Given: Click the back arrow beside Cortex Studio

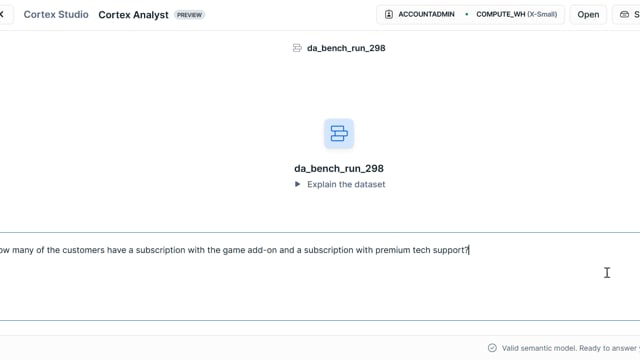Looking at the screenshot, I should [2, 14].
